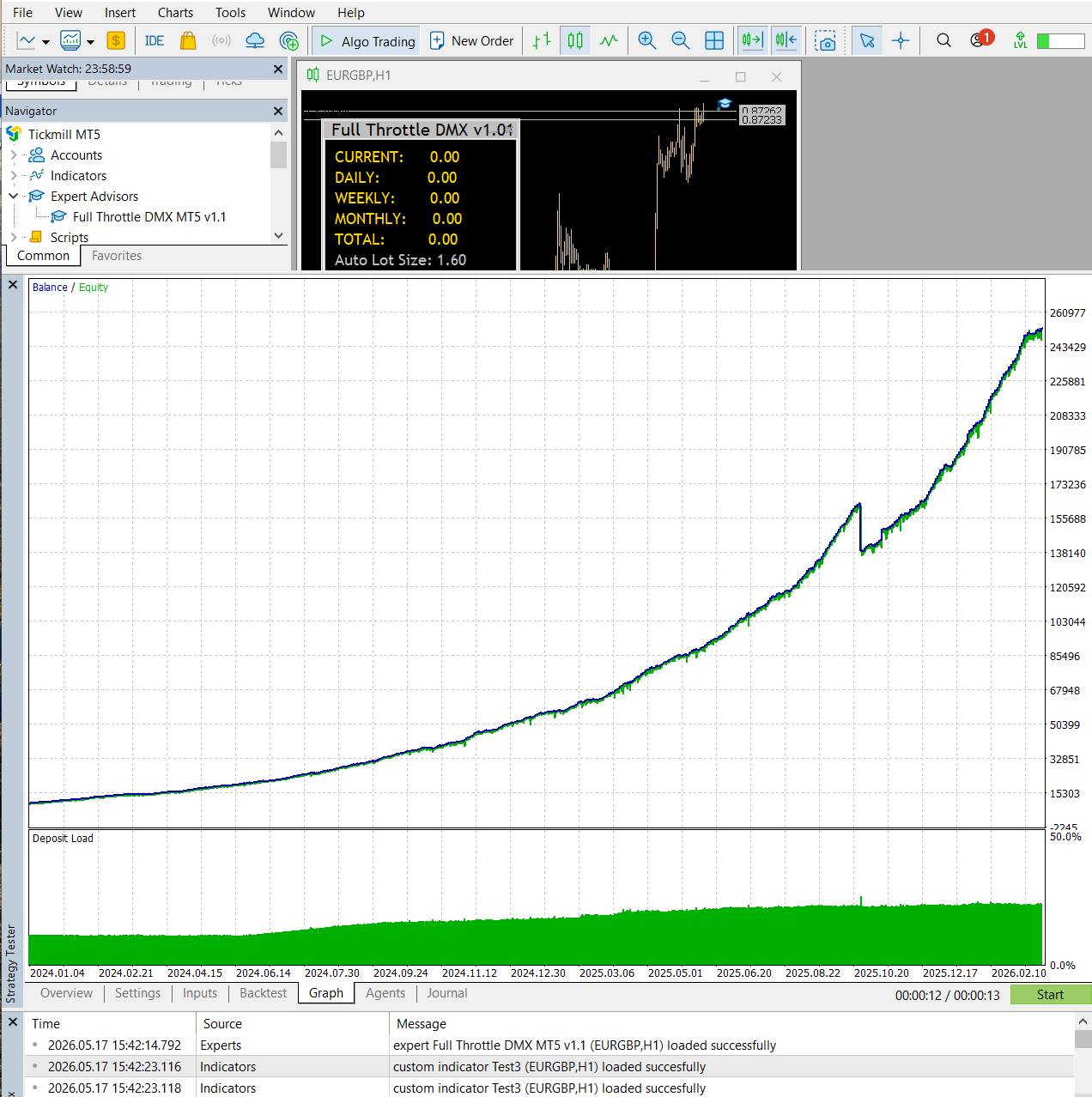Open the VPS cloud icon

pos(255,40)
